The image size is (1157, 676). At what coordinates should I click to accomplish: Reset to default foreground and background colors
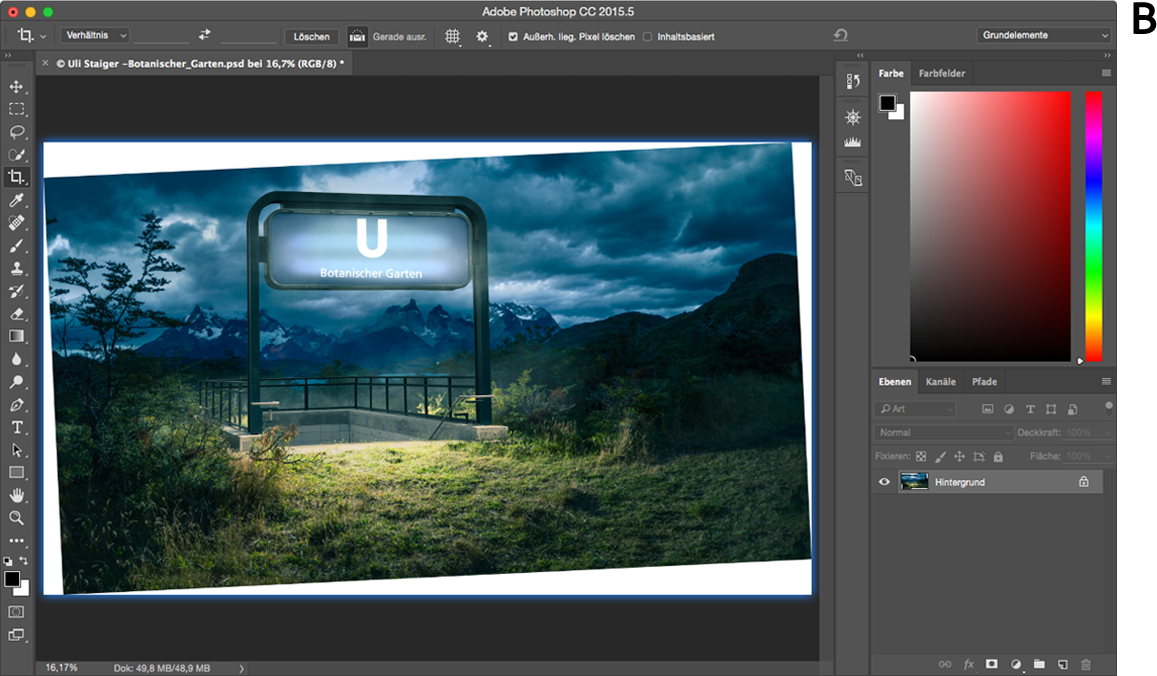8,561
